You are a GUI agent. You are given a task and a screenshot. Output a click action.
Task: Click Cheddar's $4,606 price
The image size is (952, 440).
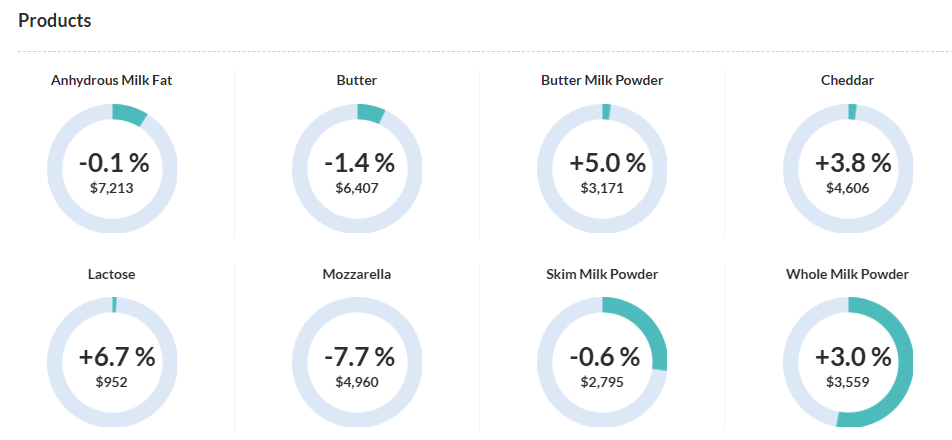pos(847,187)
